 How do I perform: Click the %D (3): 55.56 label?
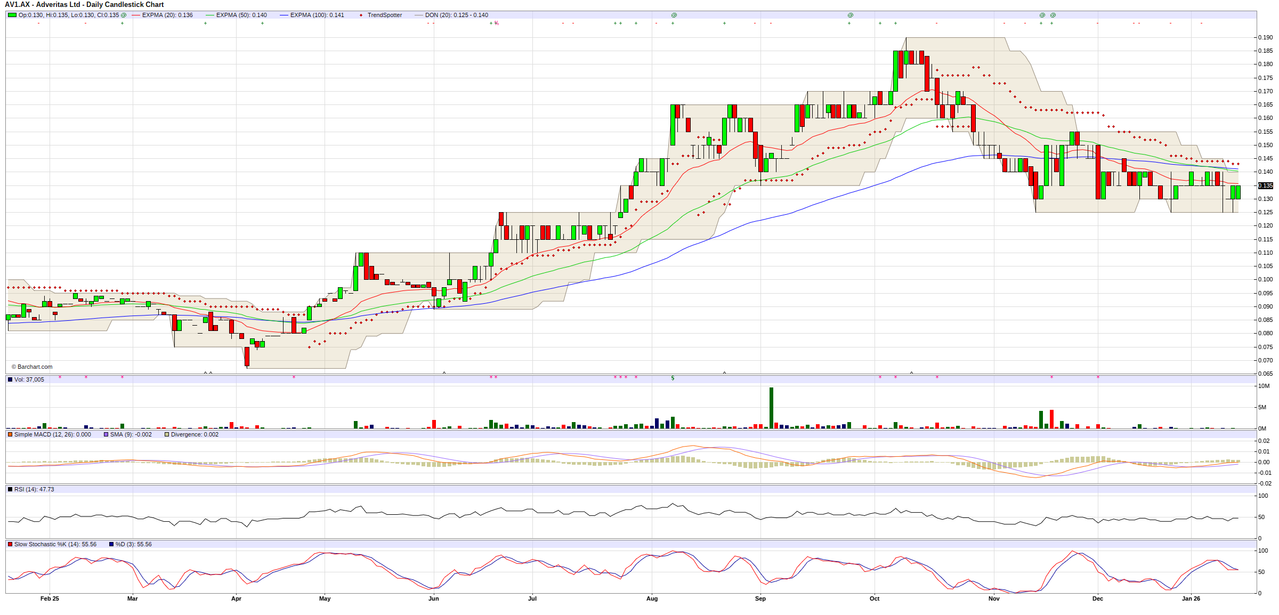click(x=135, y=544)
